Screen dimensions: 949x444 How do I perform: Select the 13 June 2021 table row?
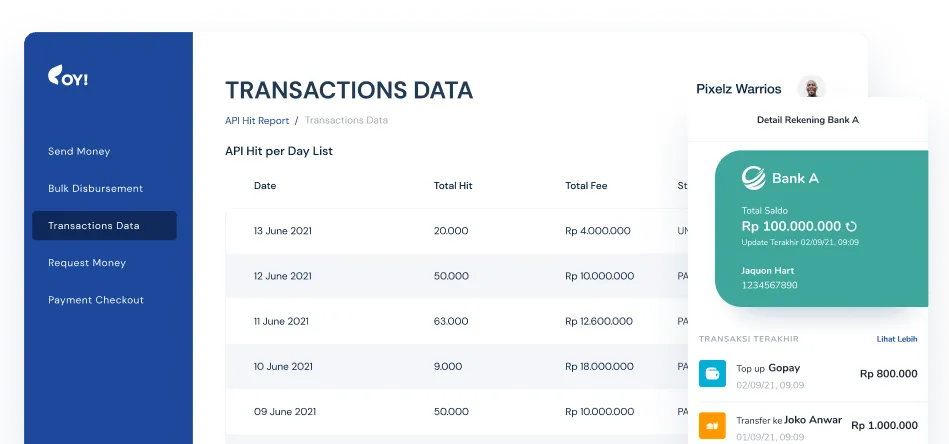pos(450,231)
